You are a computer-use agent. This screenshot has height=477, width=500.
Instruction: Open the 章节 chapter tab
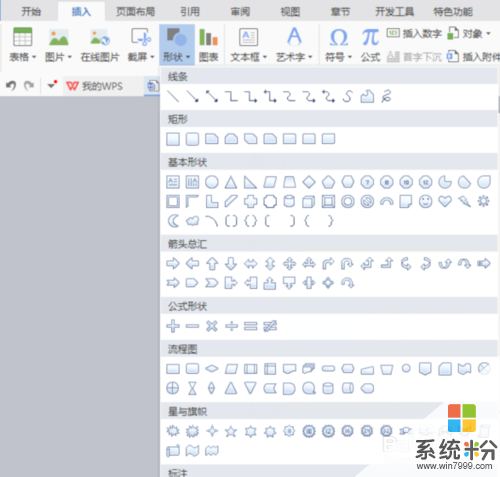(340, 12)
